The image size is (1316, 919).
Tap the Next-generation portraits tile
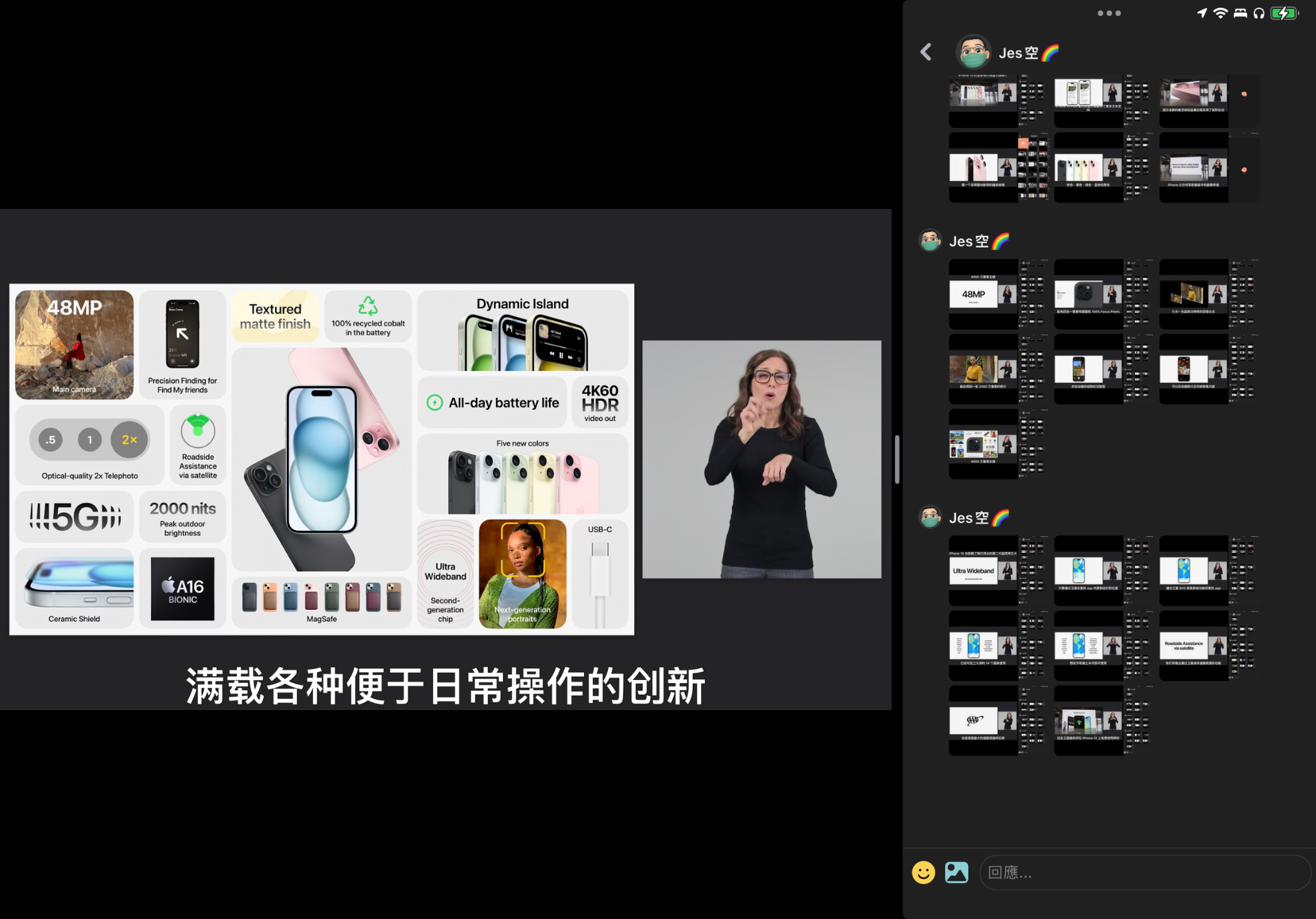[x=523, y=574]
